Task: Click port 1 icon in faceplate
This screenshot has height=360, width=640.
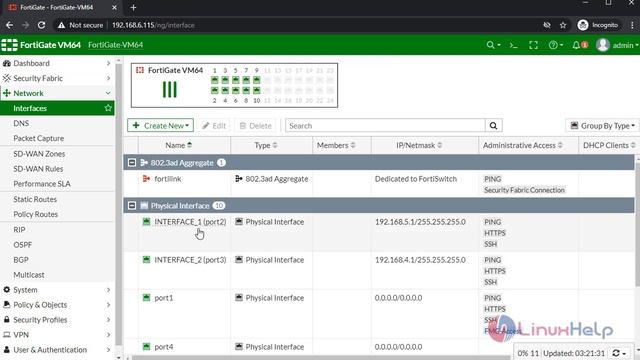Action: [215, 80]
